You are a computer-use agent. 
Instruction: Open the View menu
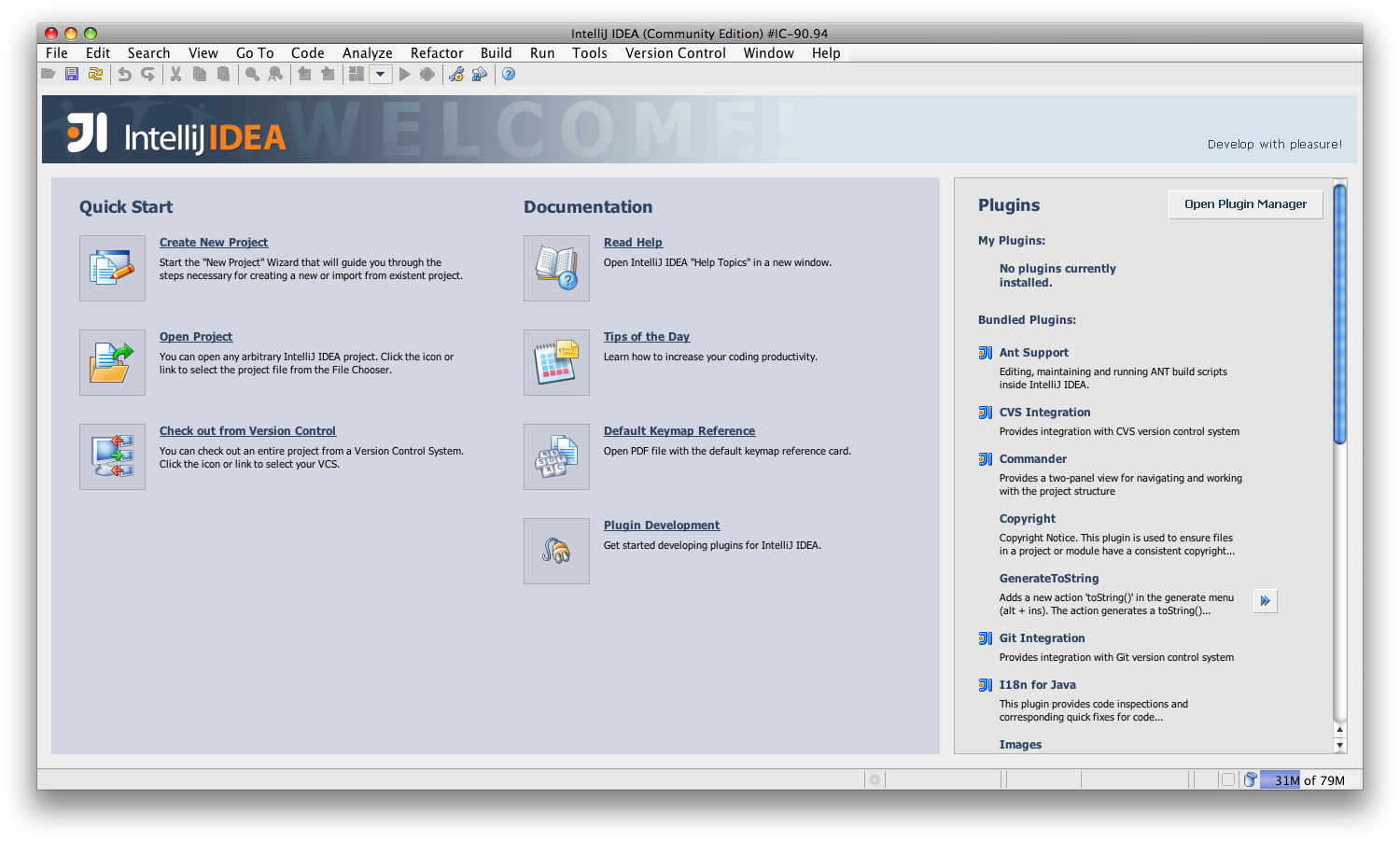[203, 53]
